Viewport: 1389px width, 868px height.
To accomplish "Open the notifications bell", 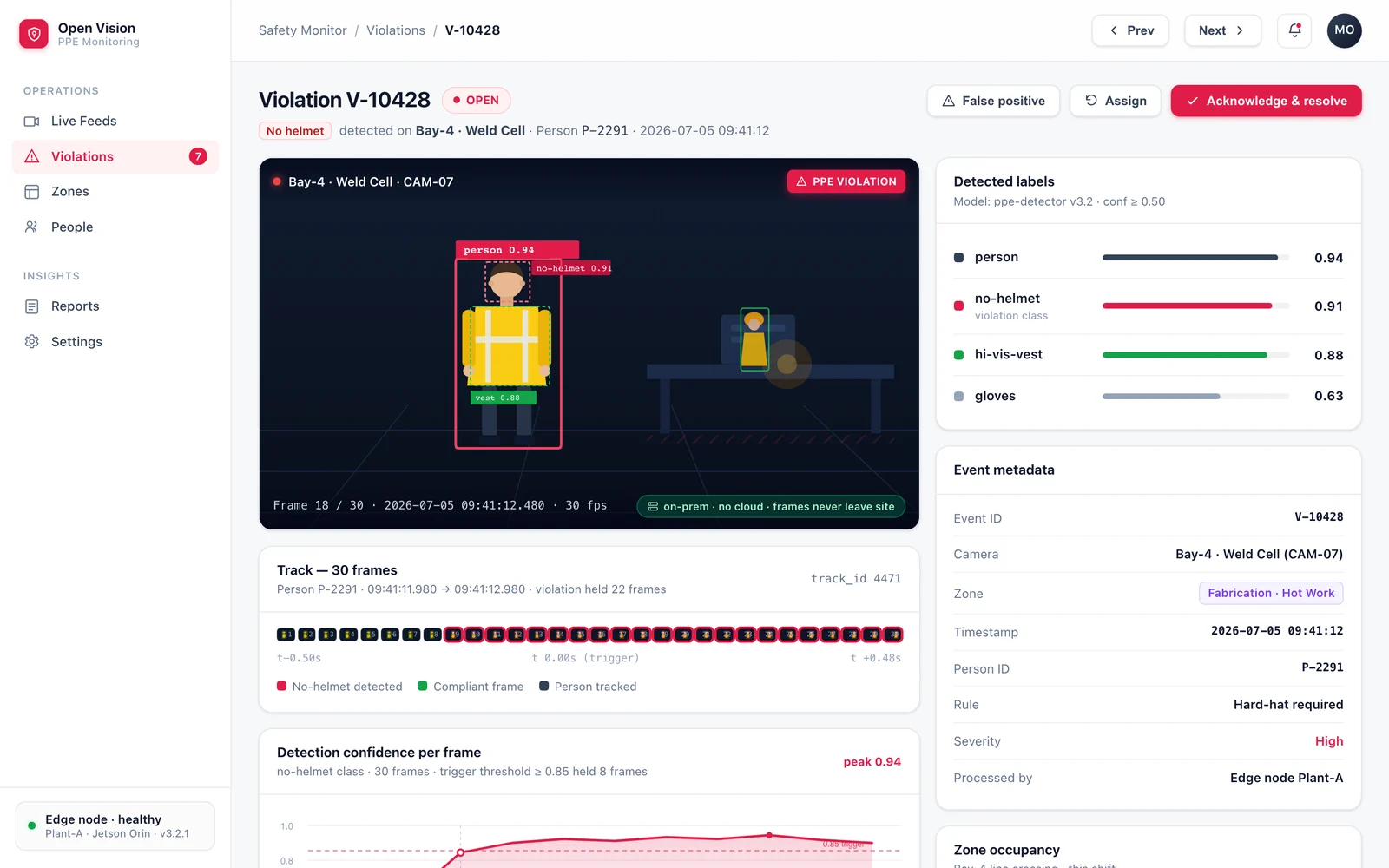I will pyautogui.click(x=1294, y=30).
